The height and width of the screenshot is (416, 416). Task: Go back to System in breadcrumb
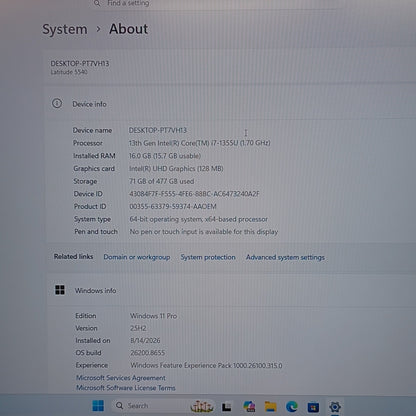65,29
